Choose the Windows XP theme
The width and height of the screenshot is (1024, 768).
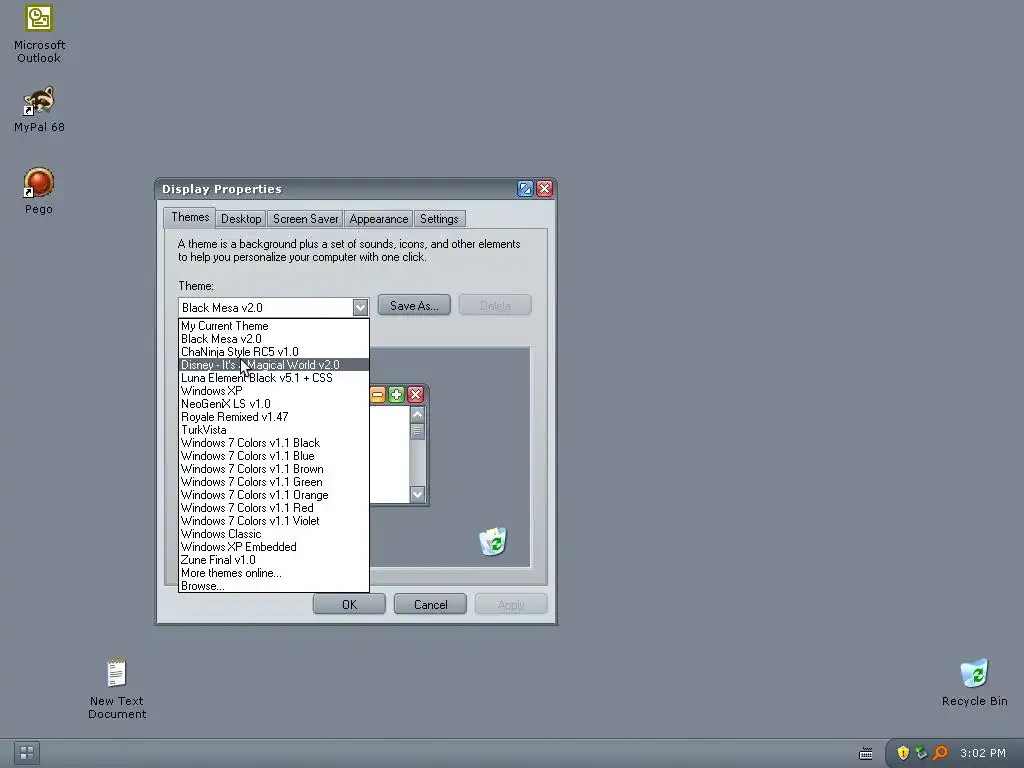click(x=274, y=391)
